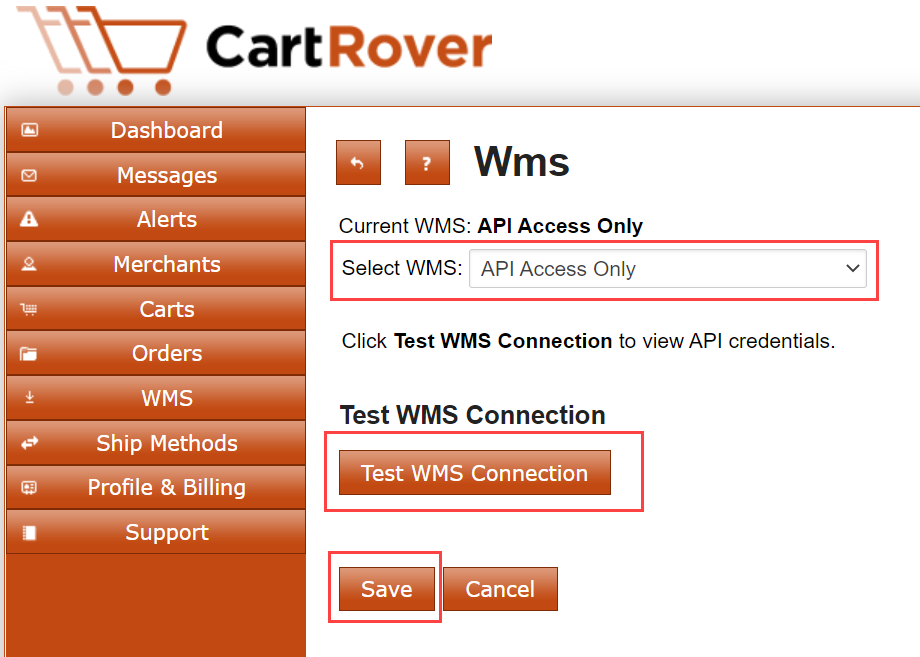
Task: Click the Profile & Billing card icon
Action: pos(29,487)
